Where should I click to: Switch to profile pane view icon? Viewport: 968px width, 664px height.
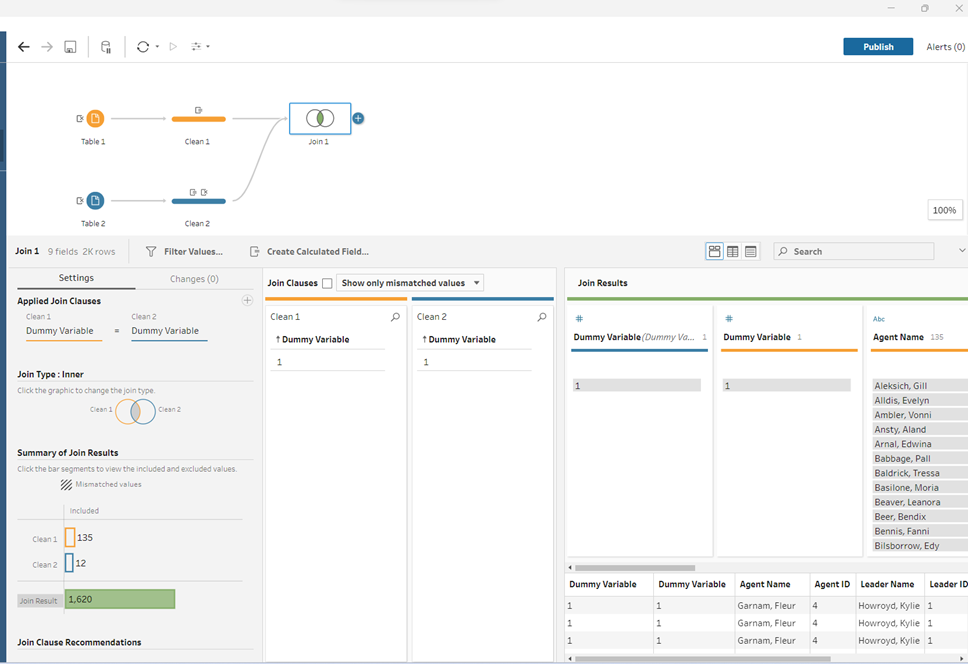pos(714,251)
